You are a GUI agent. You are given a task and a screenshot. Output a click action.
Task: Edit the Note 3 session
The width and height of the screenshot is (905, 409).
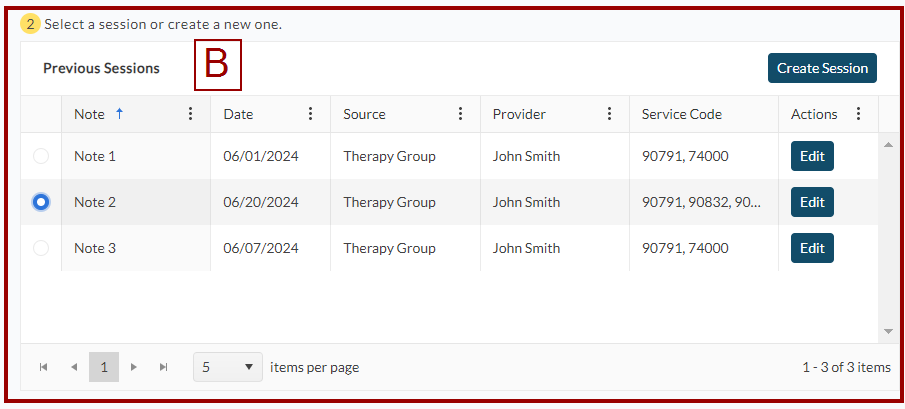coord(812,248)
